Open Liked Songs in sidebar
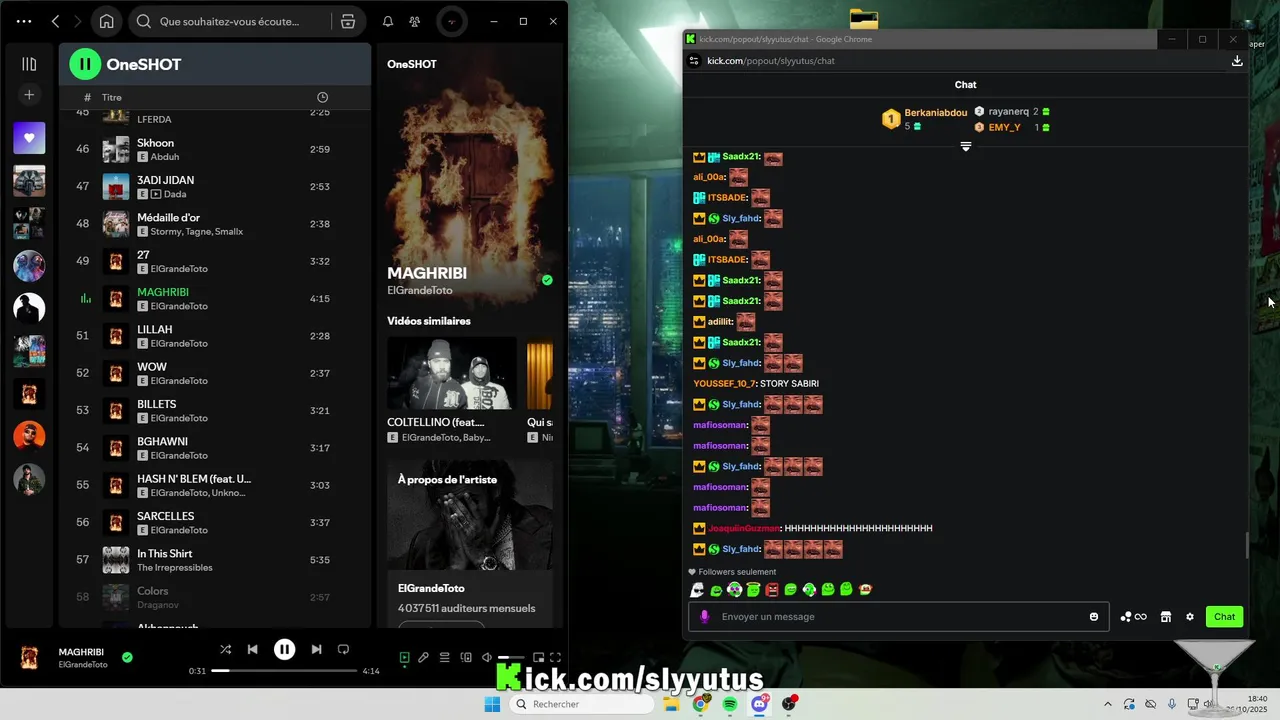The width and height of the screenshot is (1280, 720). pyautogui.click(x=29, y=138)
